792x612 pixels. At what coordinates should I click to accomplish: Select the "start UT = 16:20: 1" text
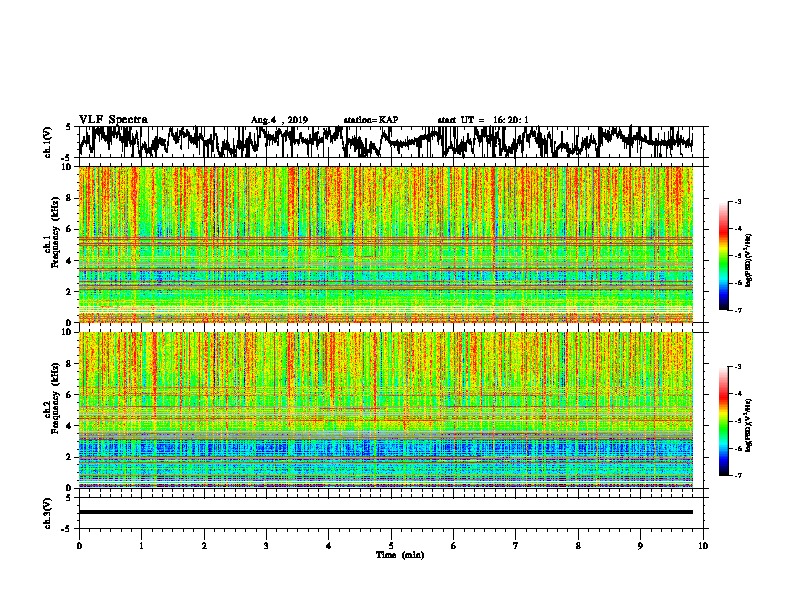[483, 120]
